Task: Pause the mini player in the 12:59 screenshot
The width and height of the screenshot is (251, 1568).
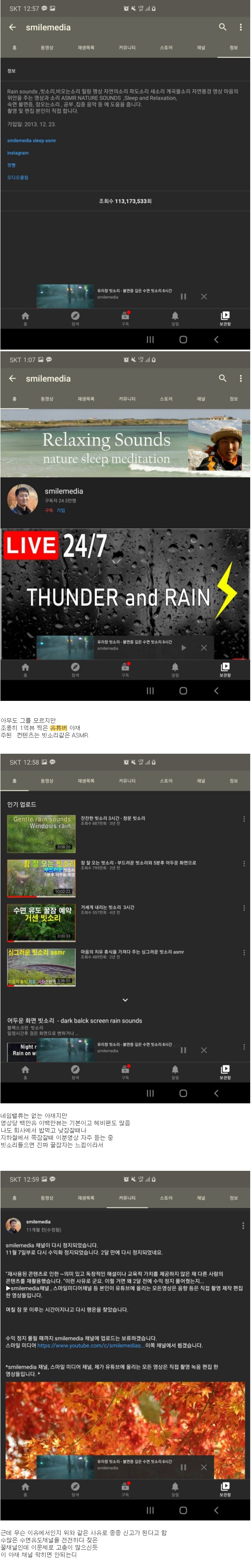Action: click(183, 1467)
